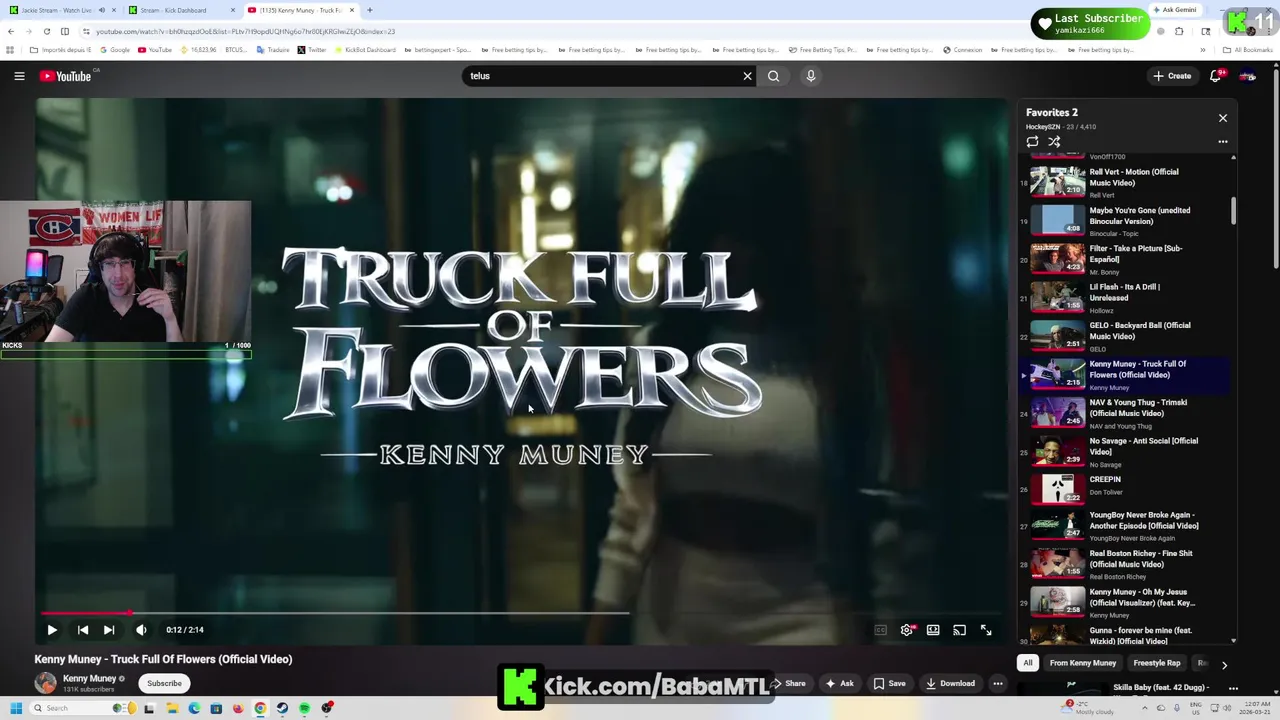The height and width of the screenshot is (720, 1280).
Task: Select Real Boston Richey - Fine Shit
Action: pyautogui.click(x=1125, y=564)
